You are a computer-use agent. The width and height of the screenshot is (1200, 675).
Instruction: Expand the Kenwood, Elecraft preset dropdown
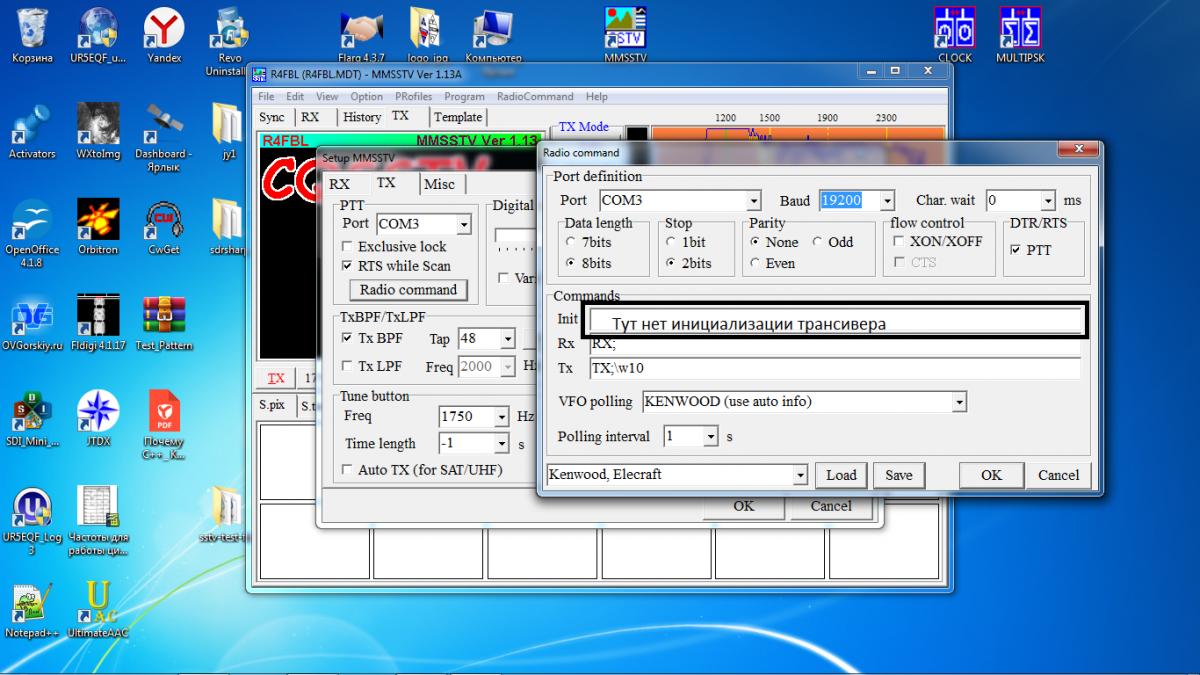click(x=799, y=475)
